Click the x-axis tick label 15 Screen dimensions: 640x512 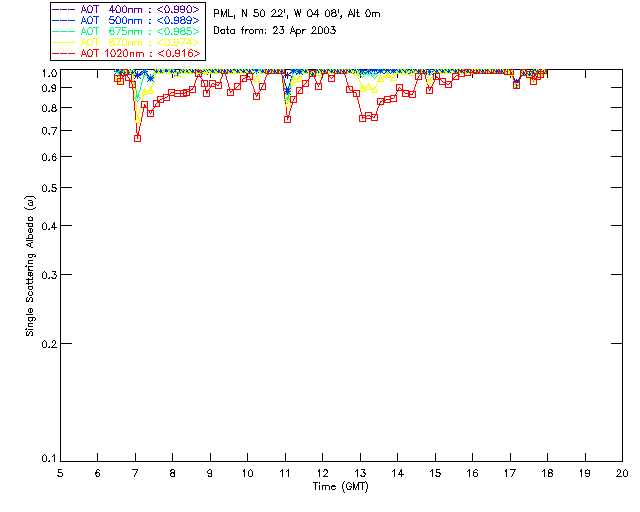click(435, 473)
